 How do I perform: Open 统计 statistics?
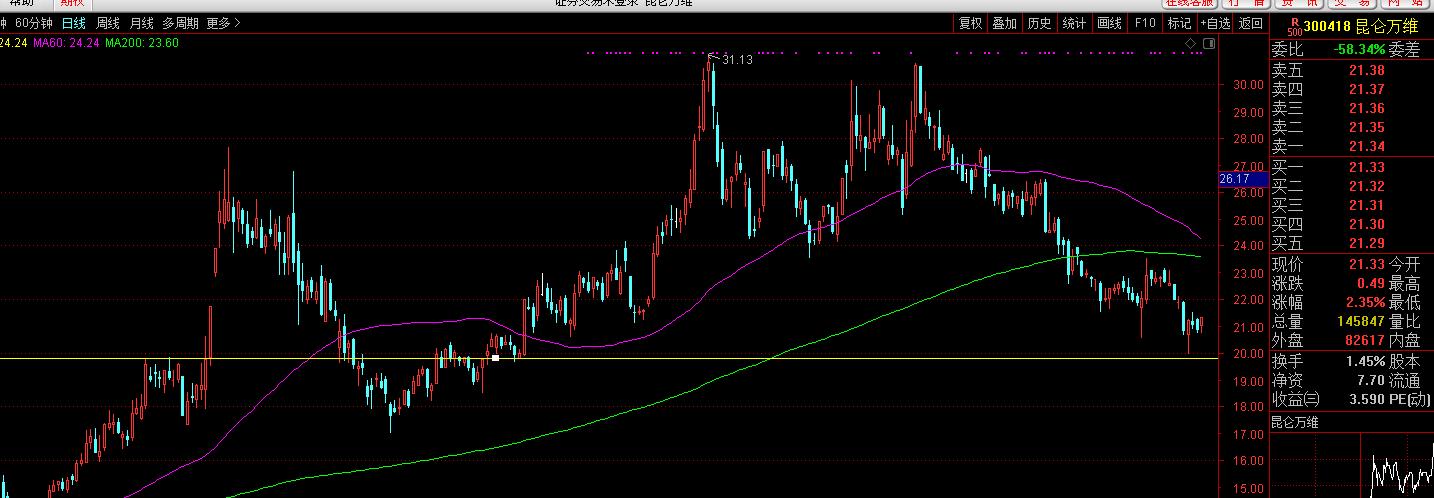pos(1074,23)
